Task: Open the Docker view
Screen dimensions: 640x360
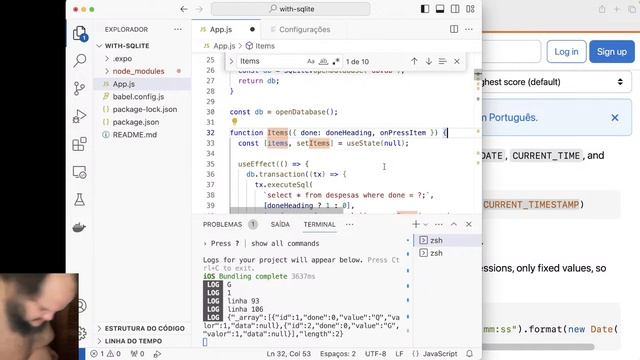Action: 79,227
